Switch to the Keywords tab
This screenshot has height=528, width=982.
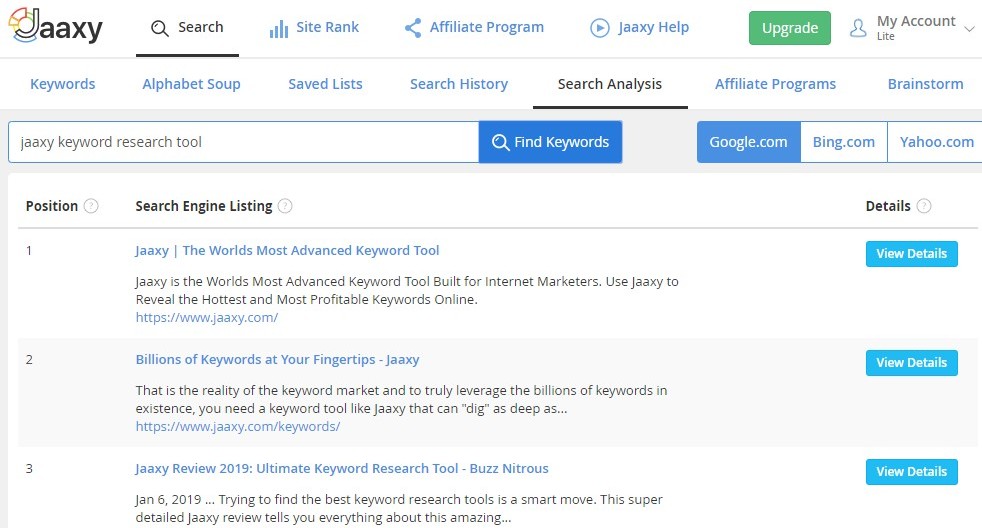click(x=63, y=84)
